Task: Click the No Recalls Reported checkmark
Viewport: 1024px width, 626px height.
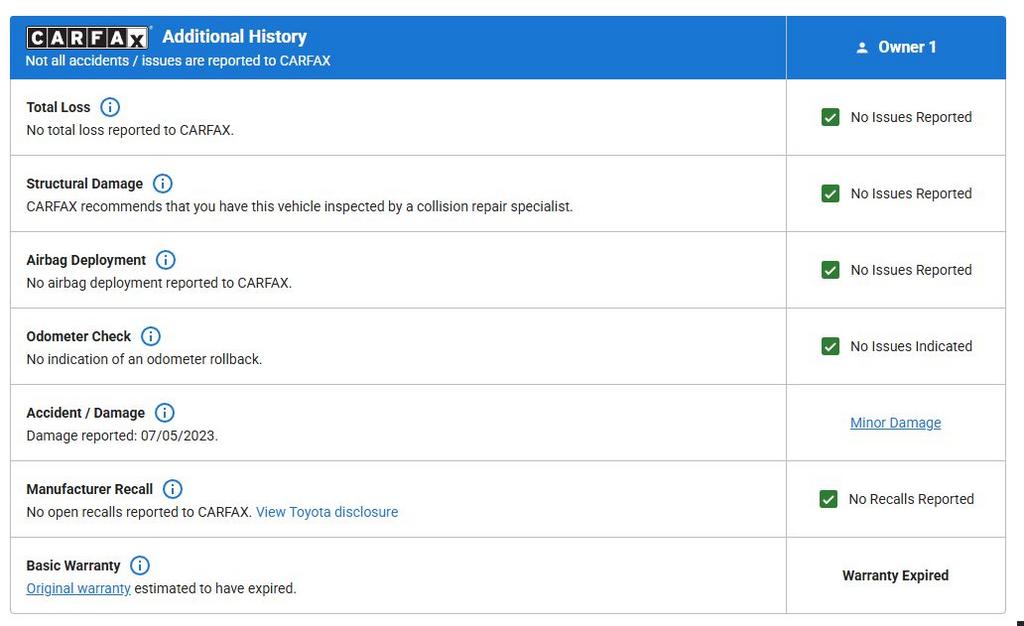Action: (828, 499)
